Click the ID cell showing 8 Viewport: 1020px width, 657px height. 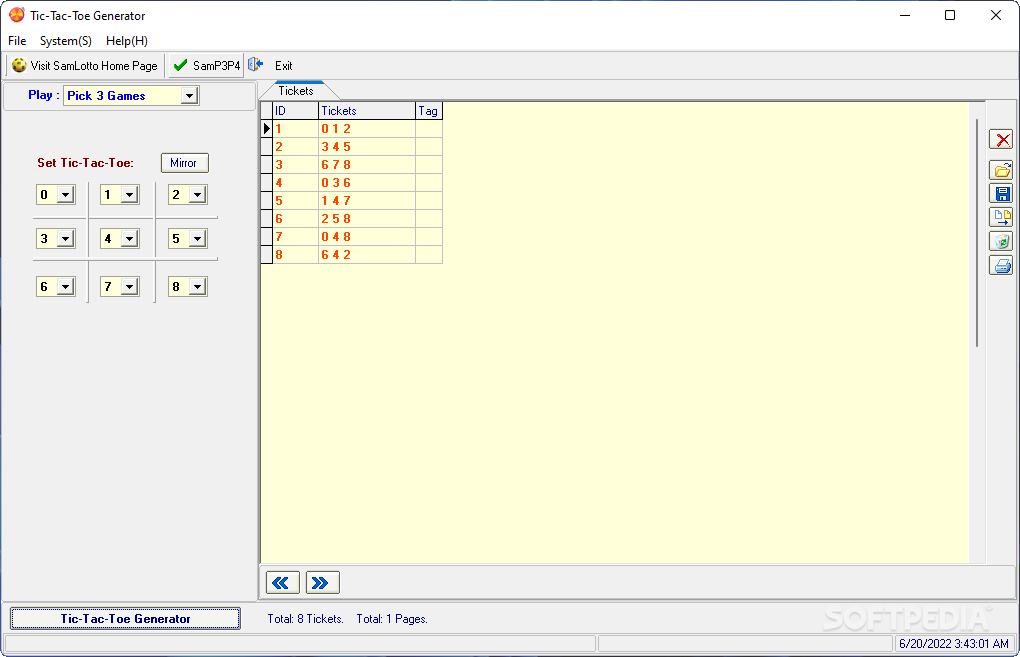pos(295,255)
